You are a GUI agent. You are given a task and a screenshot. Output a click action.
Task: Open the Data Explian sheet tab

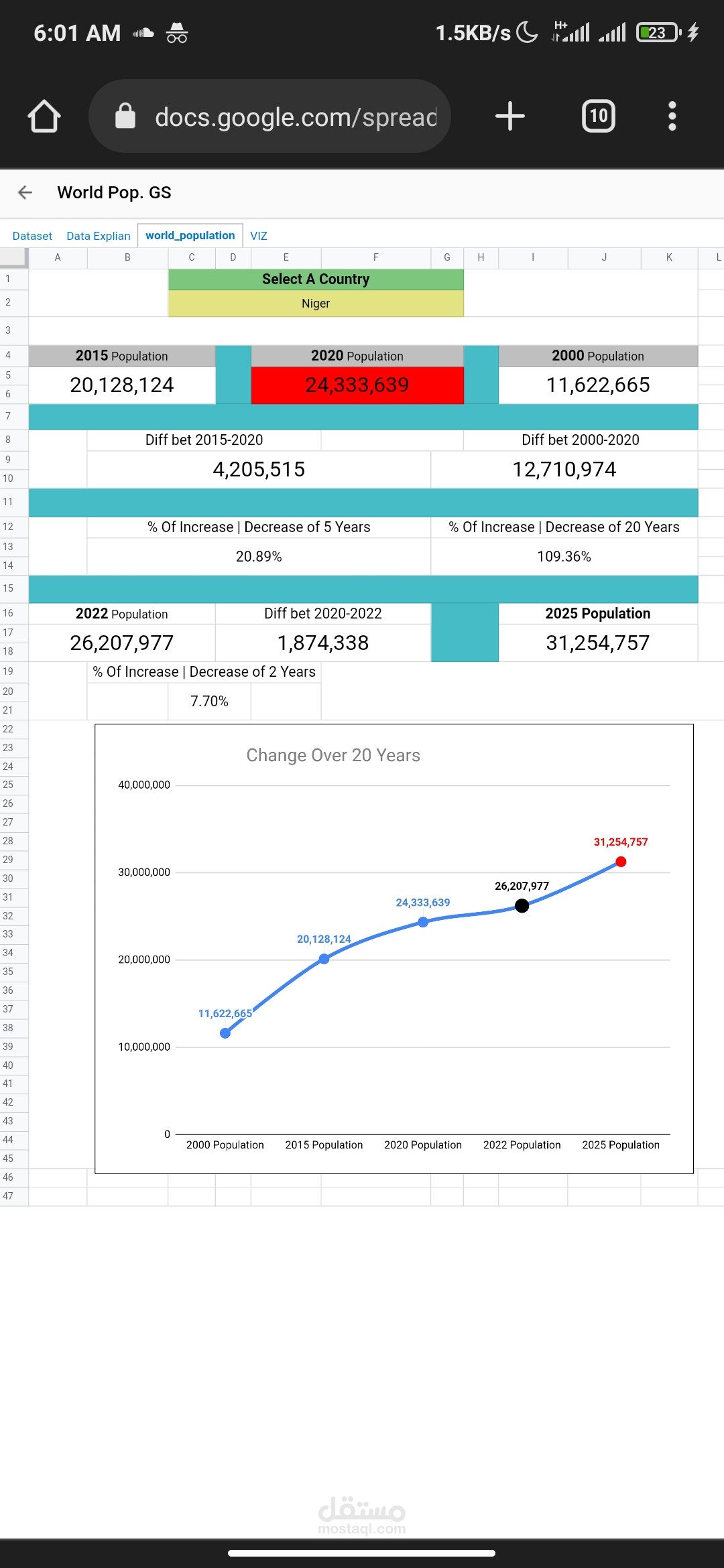[x=98, y=236]
